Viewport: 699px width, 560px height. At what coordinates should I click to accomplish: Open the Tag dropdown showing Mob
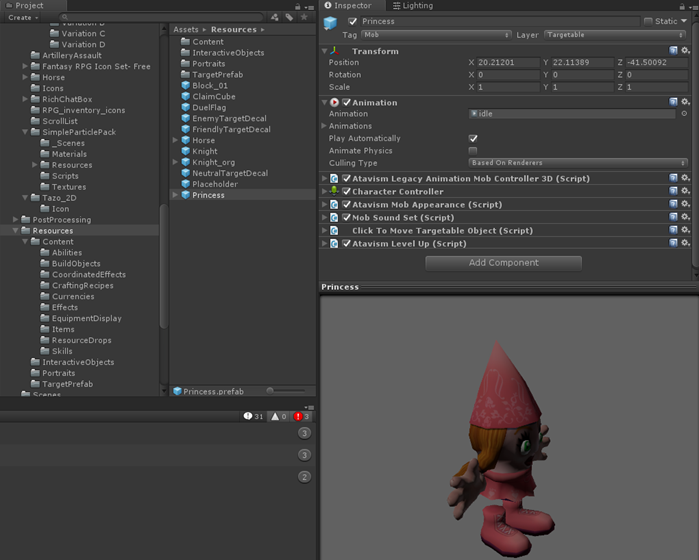(435, 35)
